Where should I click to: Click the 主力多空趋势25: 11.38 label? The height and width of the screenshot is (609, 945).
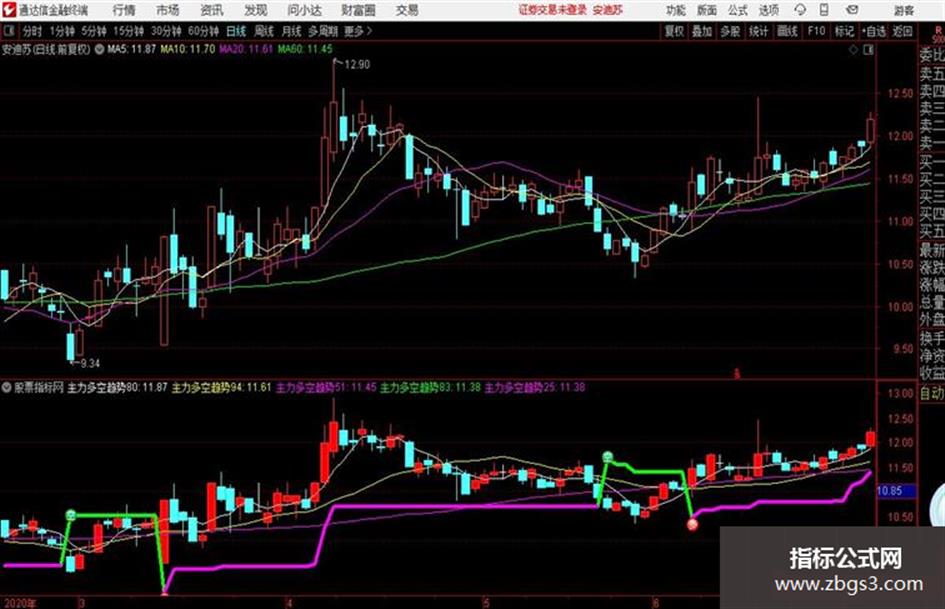tap(535, 388)
